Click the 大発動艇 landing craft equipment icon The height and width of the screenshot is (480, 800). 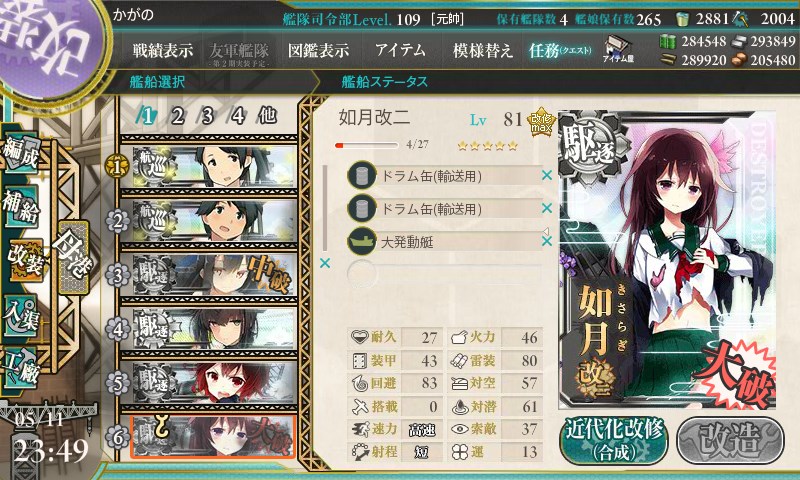point(362,241)
